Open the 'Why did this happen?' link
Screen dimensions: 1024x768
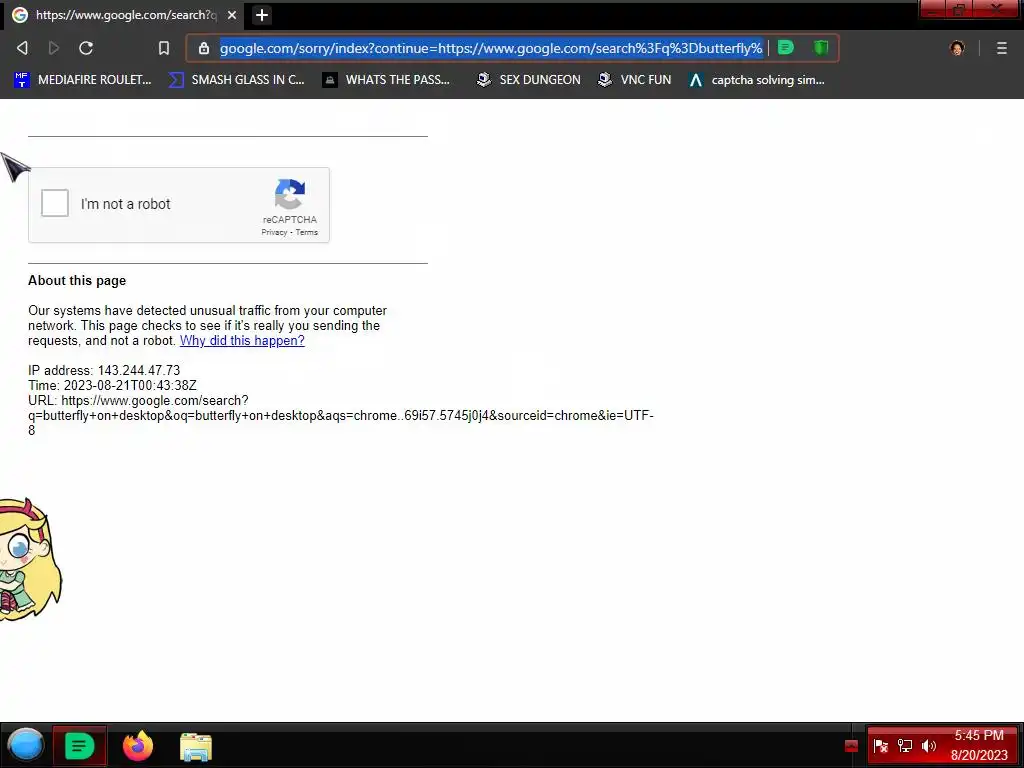click(x=242, y=340)
